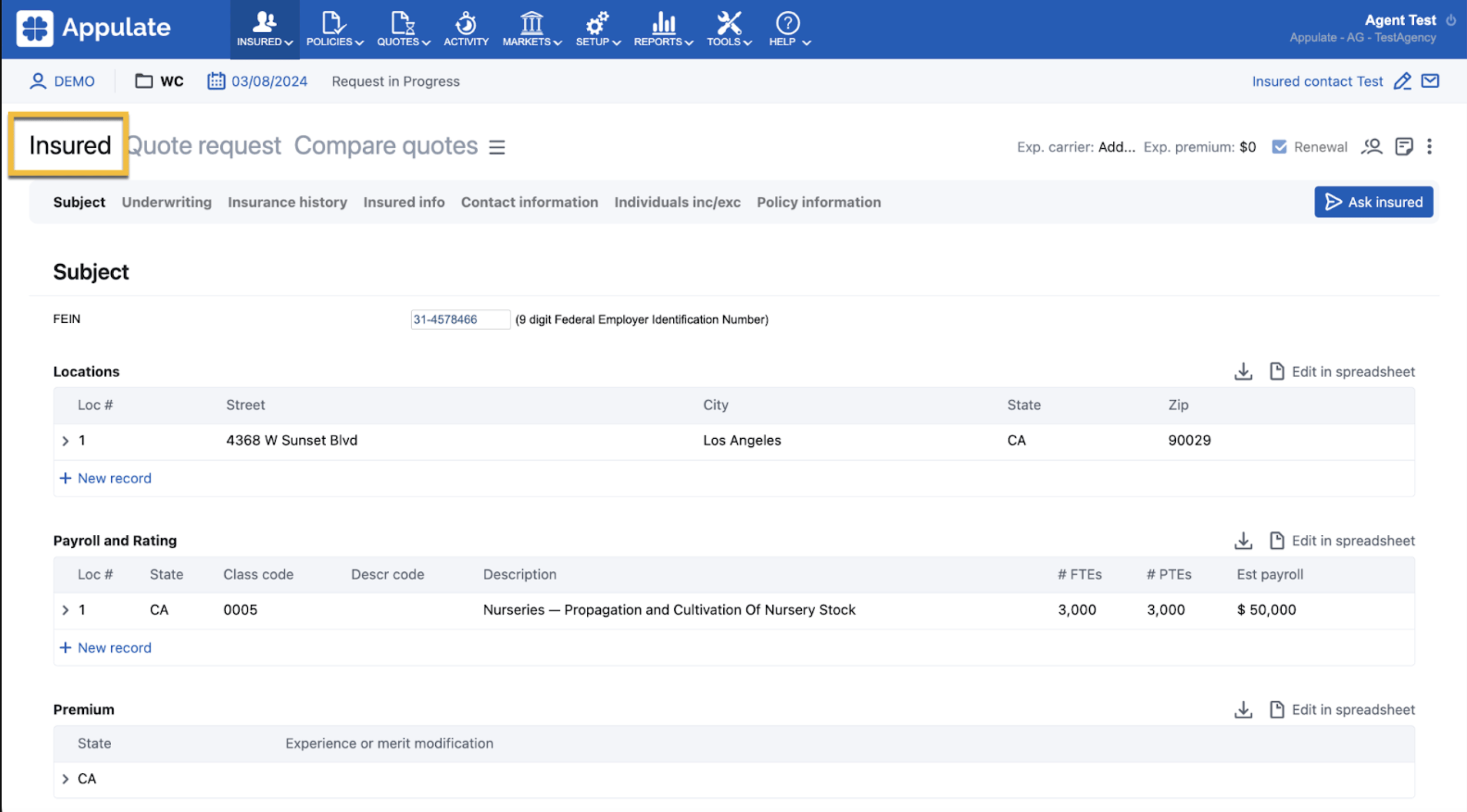Open the 03/08/2024 date link
The height and width of the screenshot is (812, 1467).
[269, 82]
